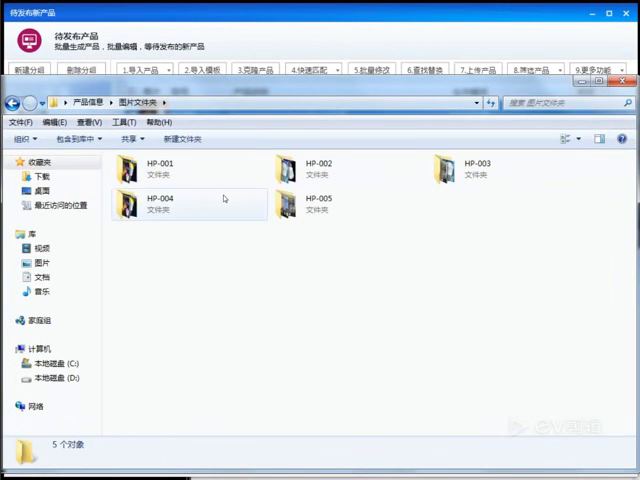Click the 家庭组 icon in sidebar

coord(20,321)
